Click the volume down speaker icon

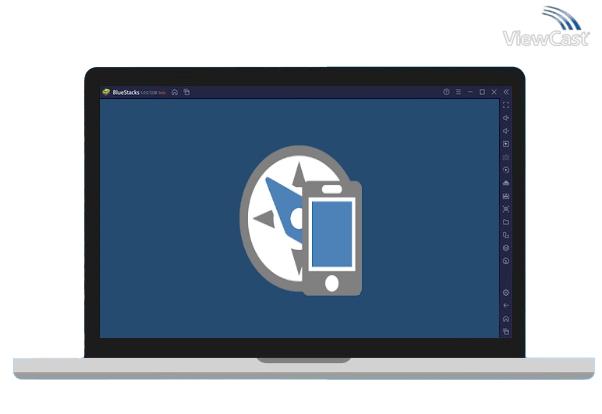[x=506, y=131]
